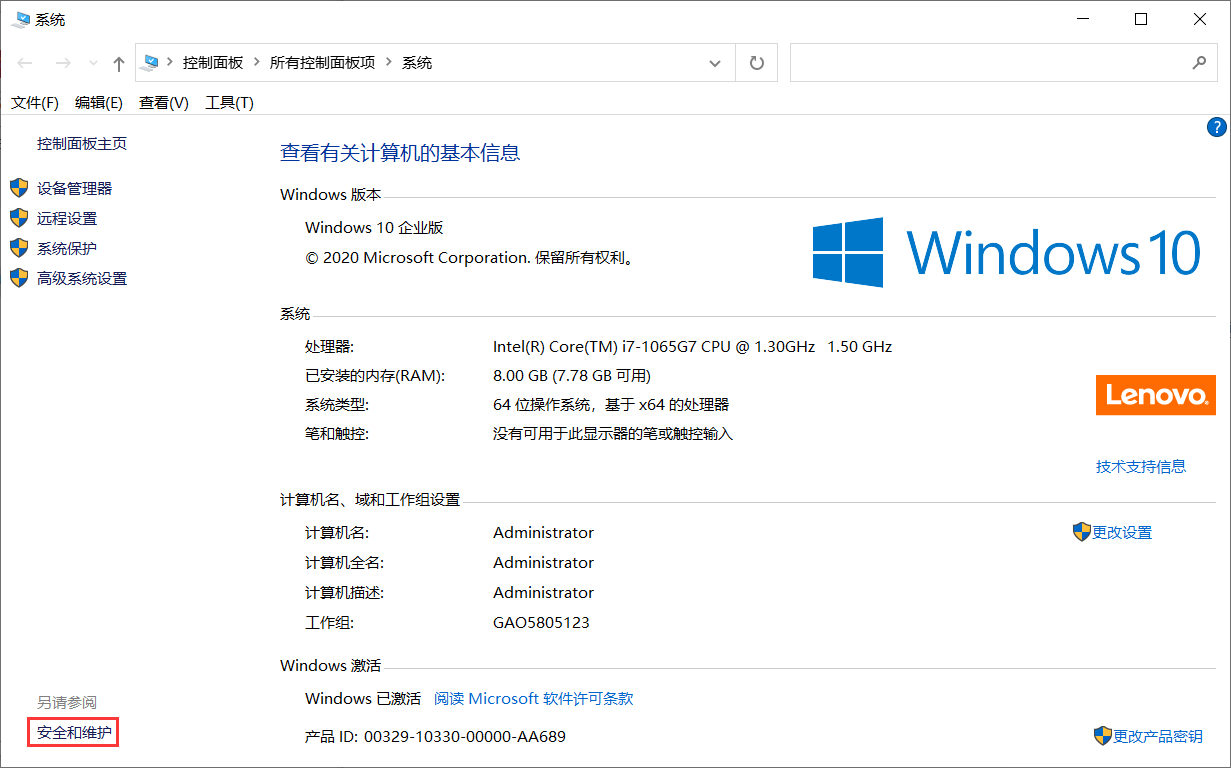Viewport: 1231px width, 768px height.
Task: Click the shield icon beside 系统保护
Action: (x=19, y=248)
